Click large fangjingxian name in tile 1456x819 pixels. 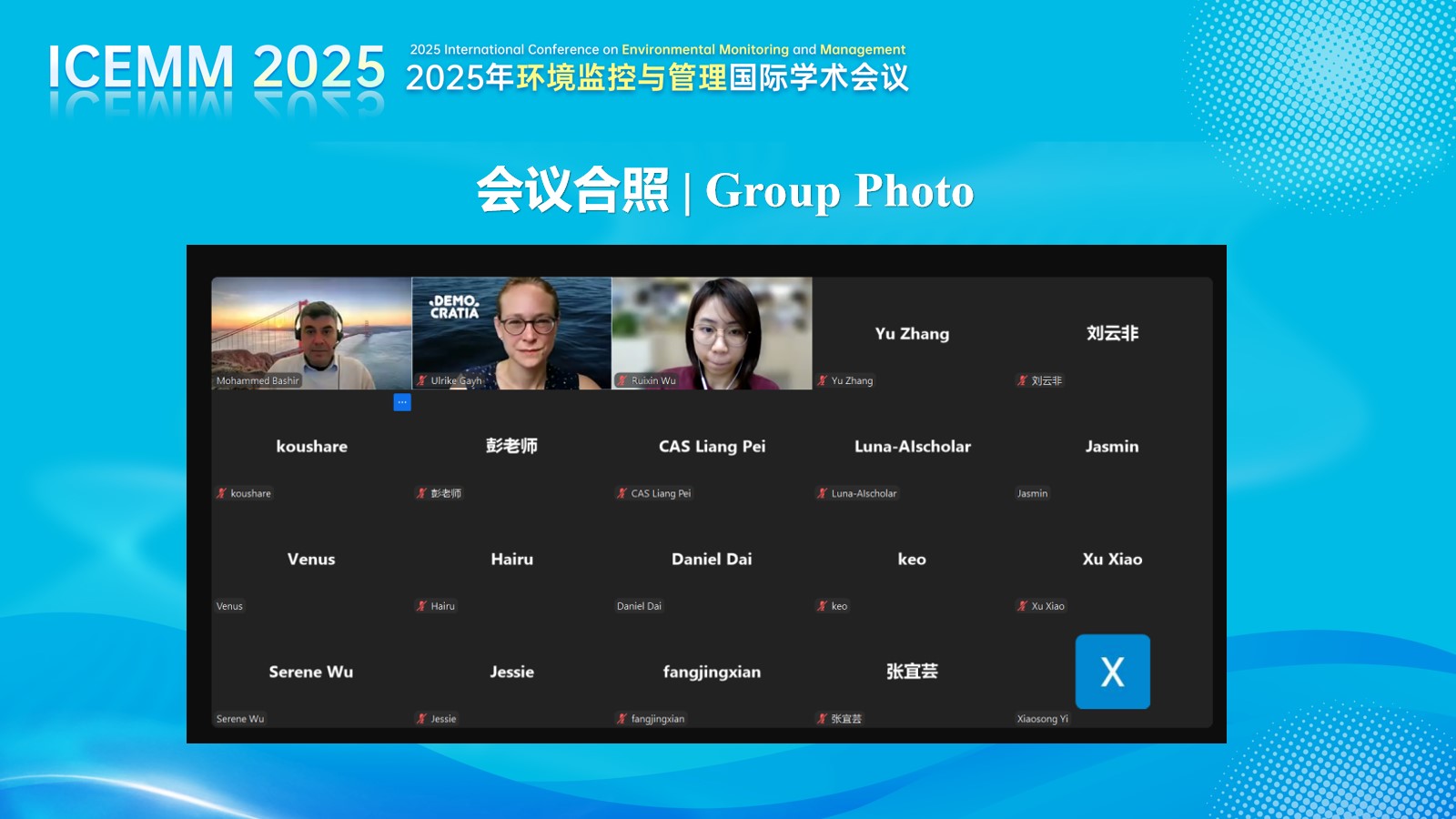tap(712, 672)
